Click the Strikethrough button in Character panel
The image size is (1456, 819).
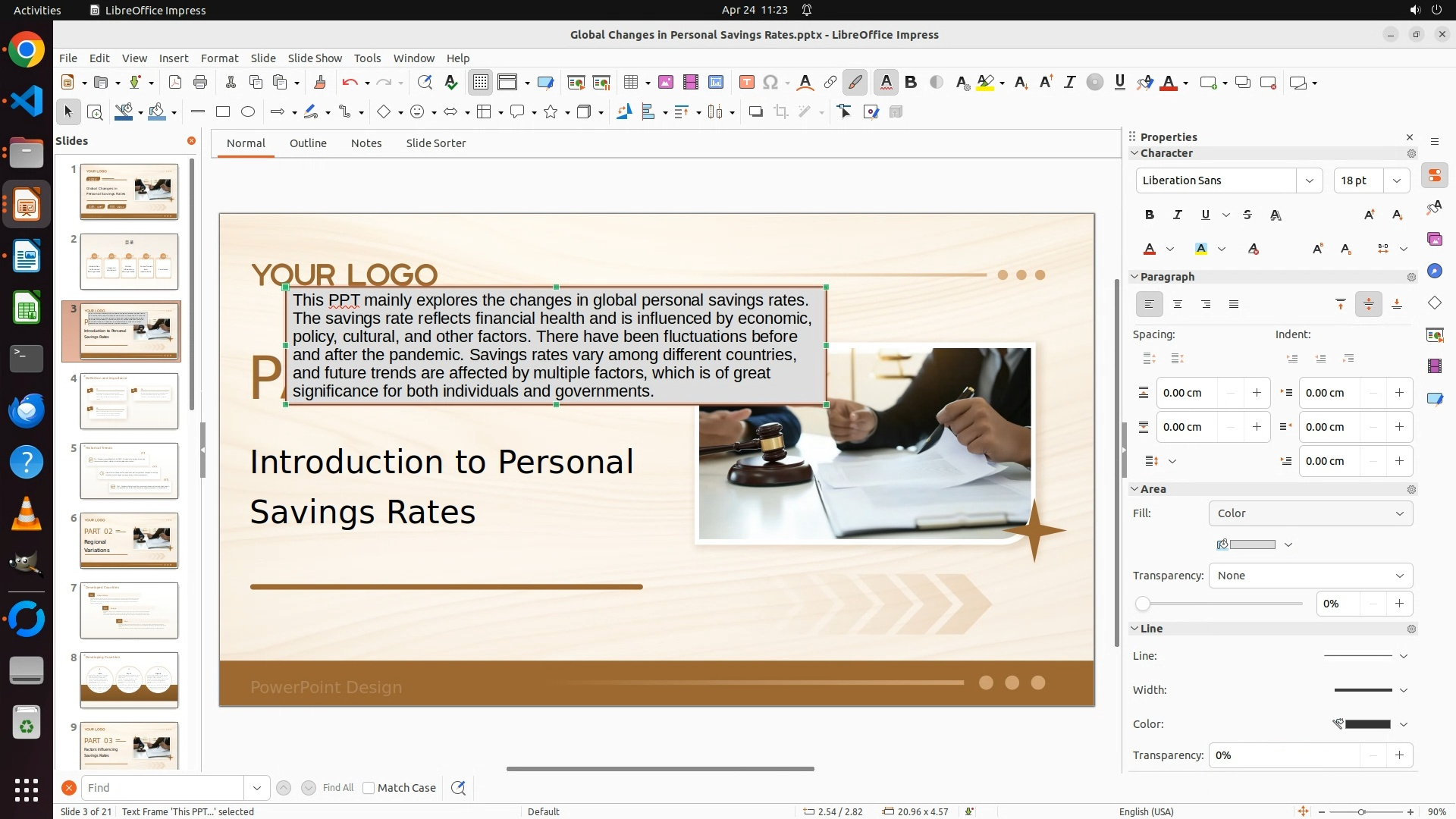(1247, 215)
